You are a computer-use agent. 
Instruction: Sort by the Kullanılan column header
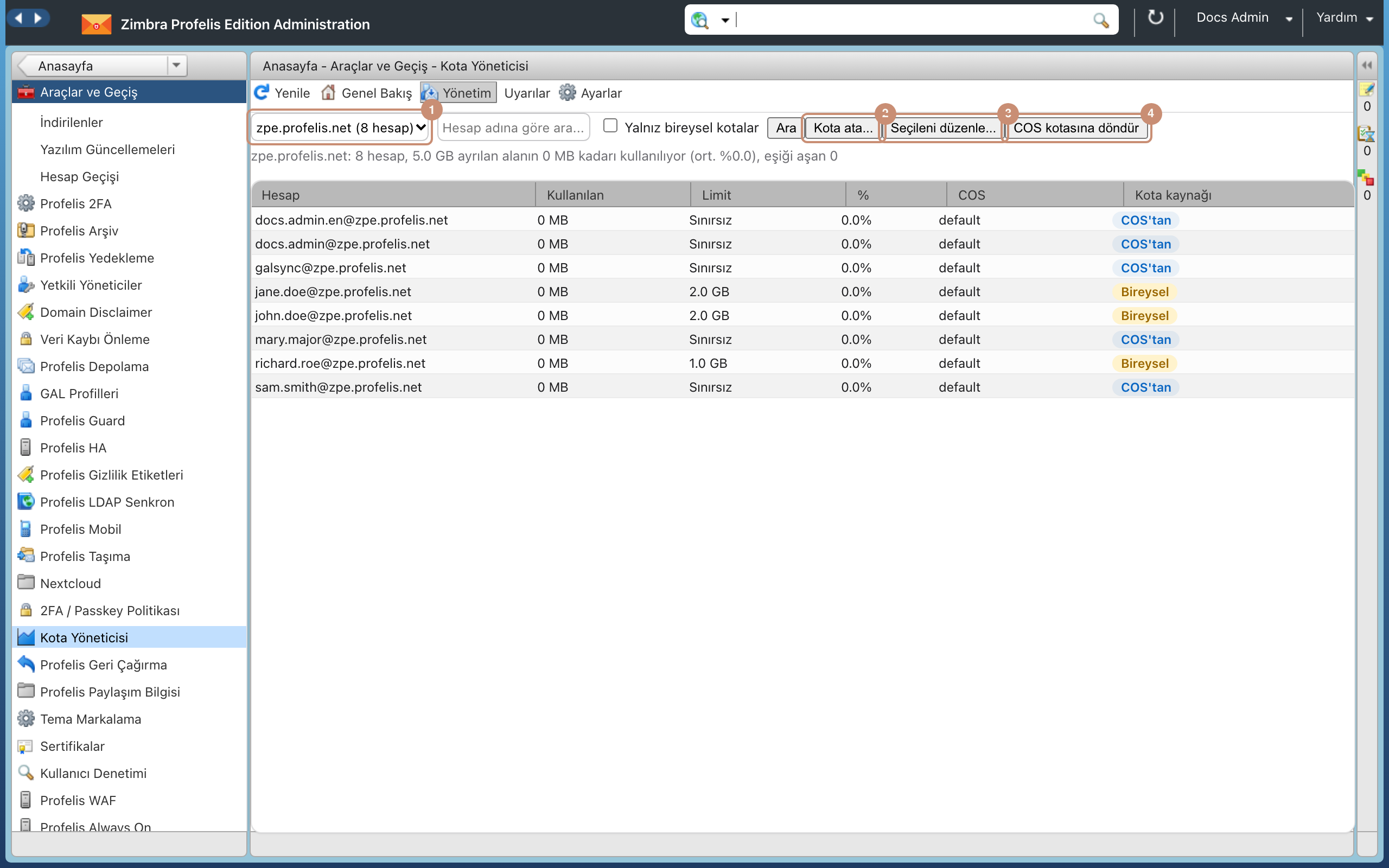tap(613, 195)
